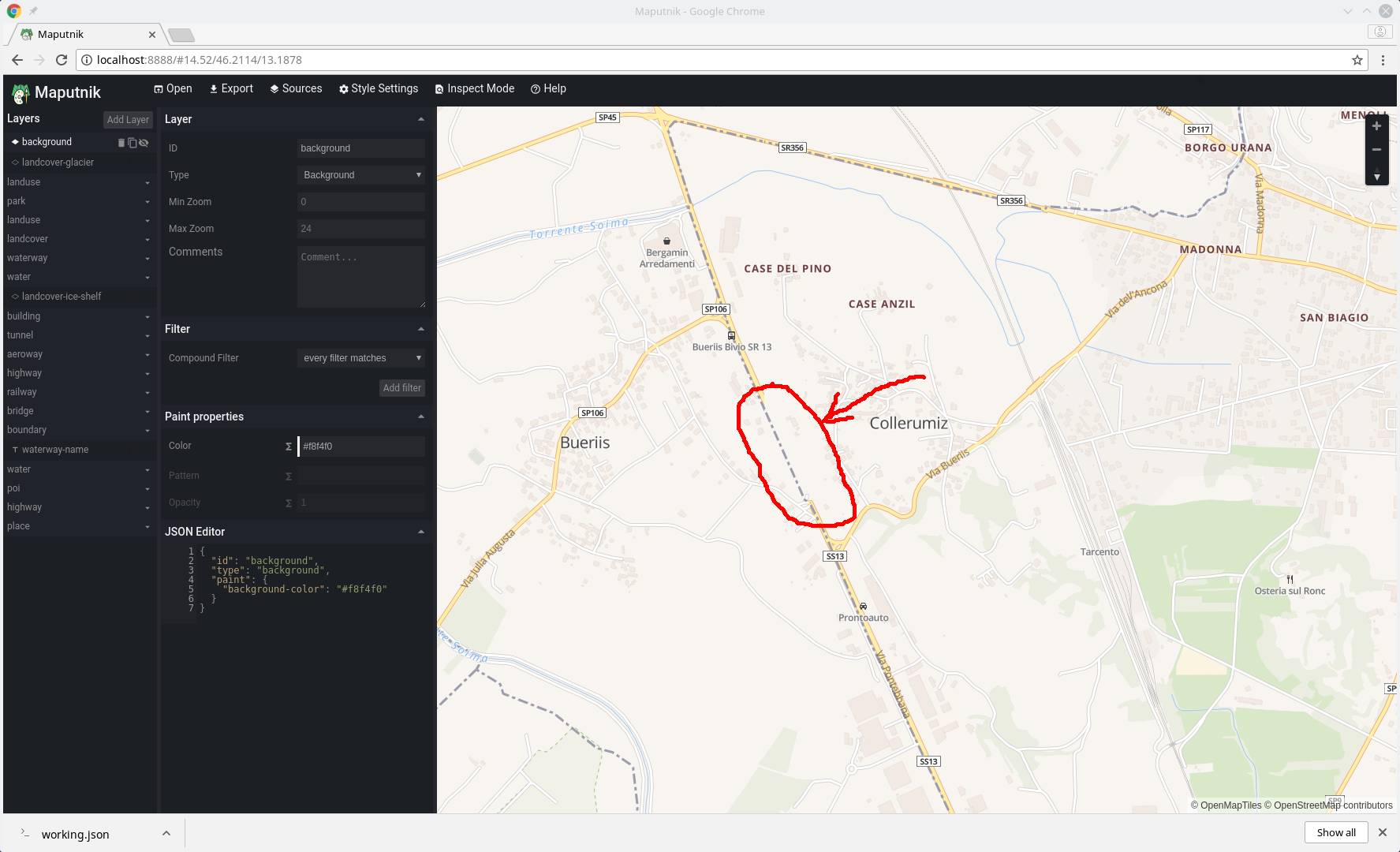Open Style Settings
The height and width of the screenshot is (852, 1400).
pos(379,88)
